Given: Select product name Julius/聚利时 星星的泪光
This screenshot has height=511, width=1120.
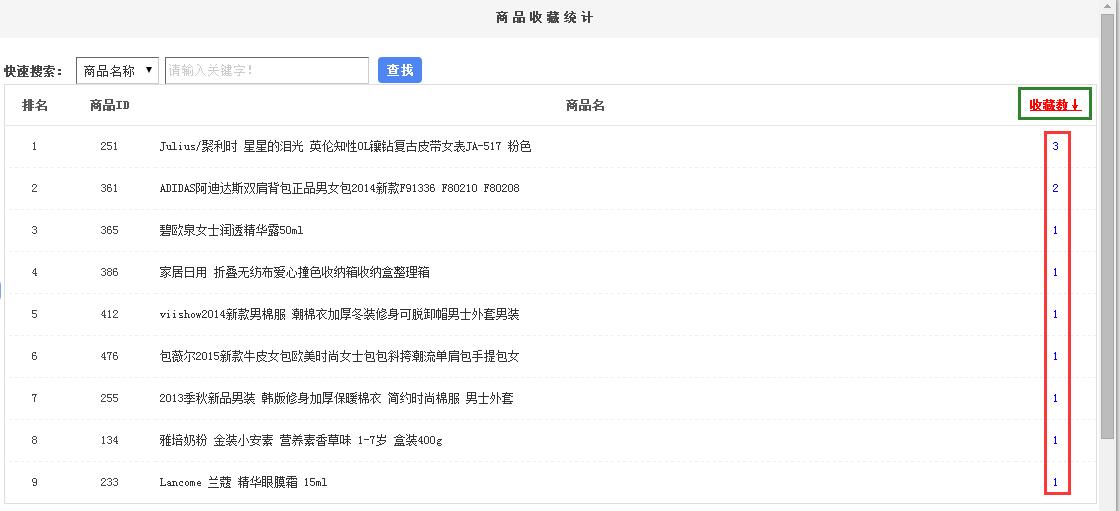Looking at the screenshot, I should (x=346, y=147).
